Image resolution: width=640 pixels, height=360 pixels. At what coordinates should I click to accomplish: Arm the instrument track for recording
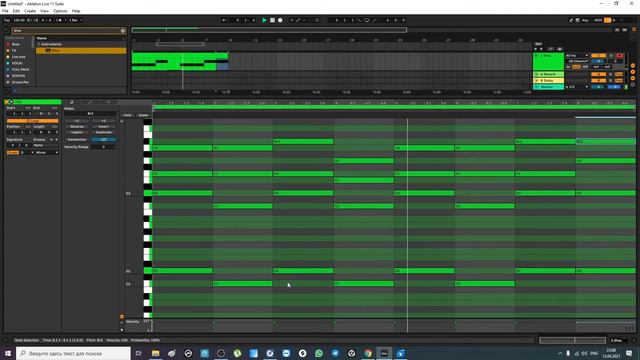620,56
